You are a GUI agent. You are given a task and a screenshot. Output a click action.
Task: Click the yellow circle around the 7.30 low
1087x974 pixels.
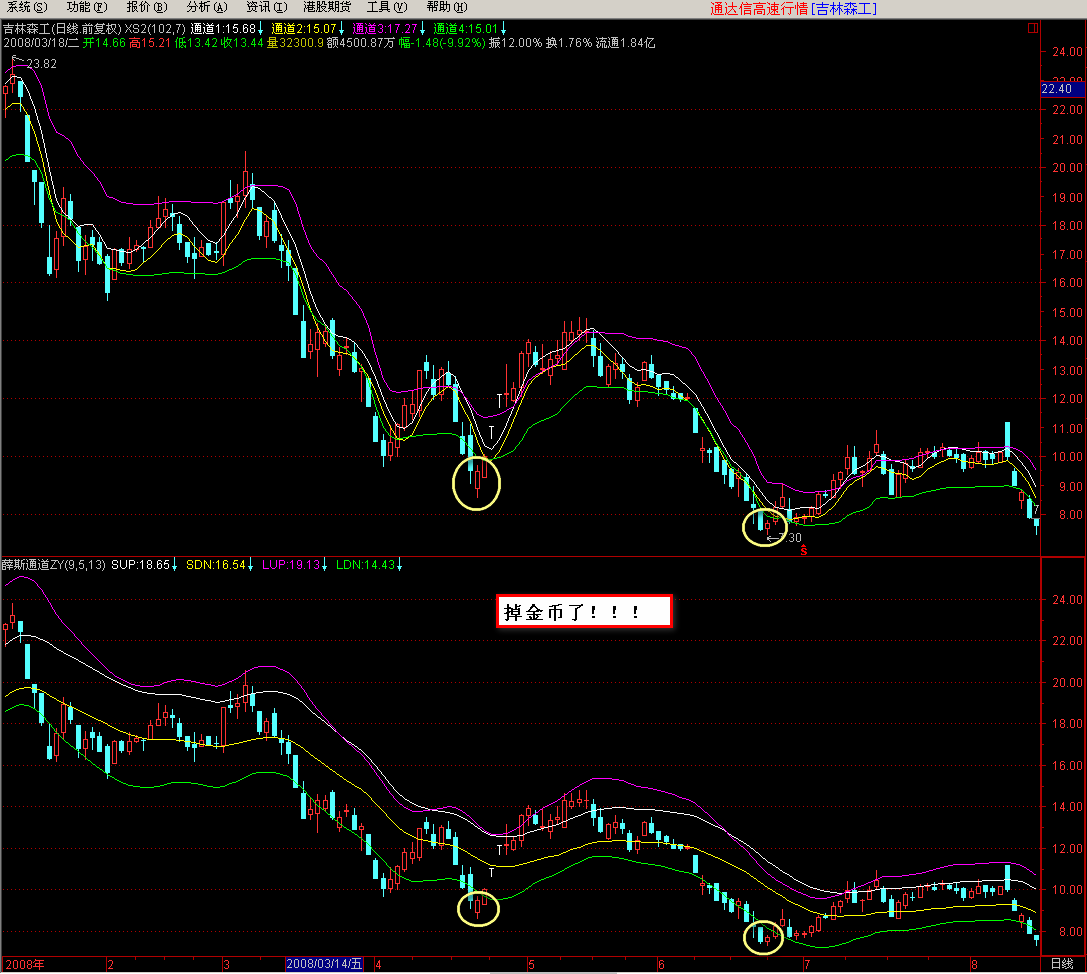765,525
